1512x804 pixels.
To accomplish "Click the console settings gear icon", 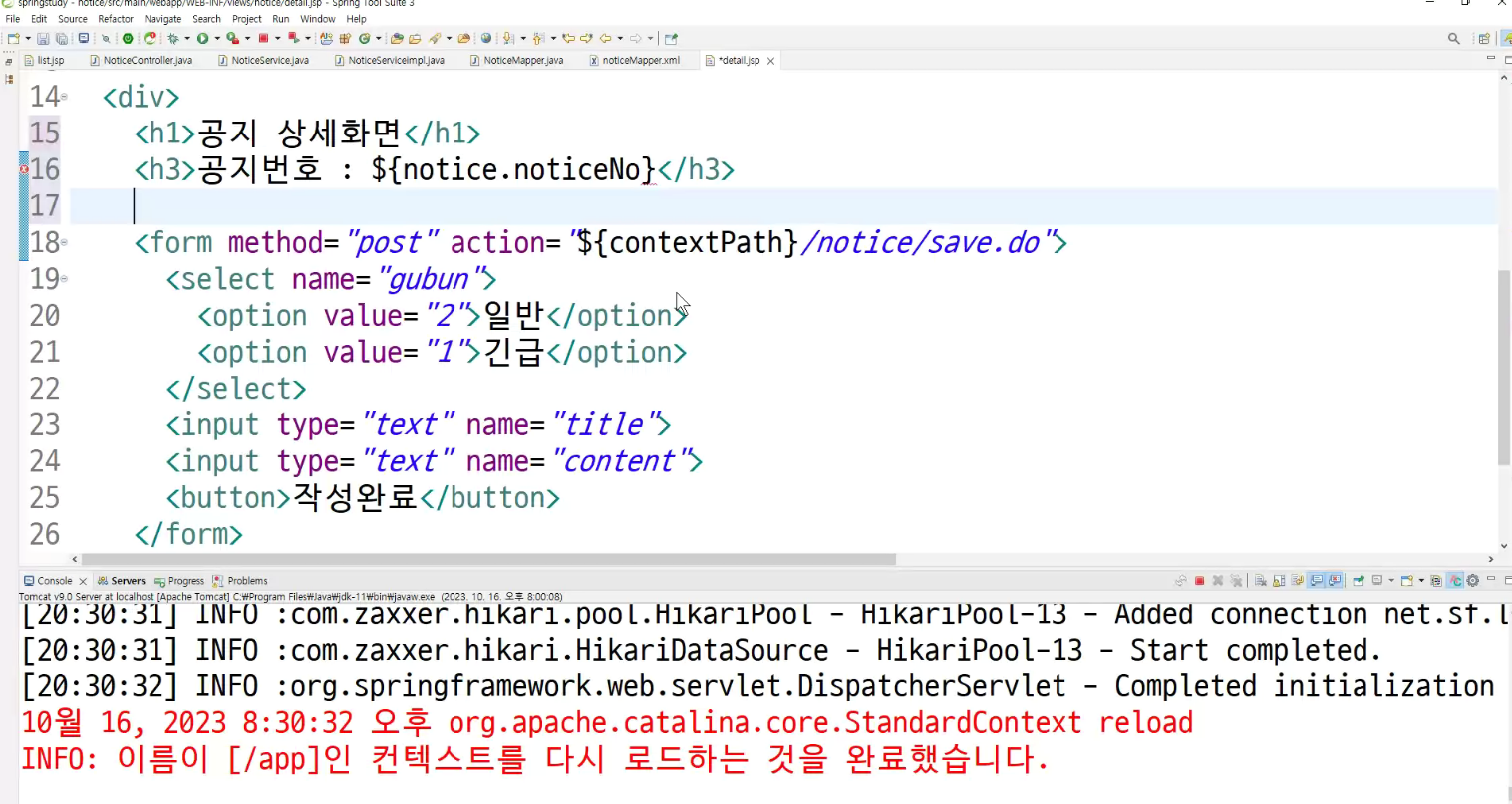I will pos(1472,581).
